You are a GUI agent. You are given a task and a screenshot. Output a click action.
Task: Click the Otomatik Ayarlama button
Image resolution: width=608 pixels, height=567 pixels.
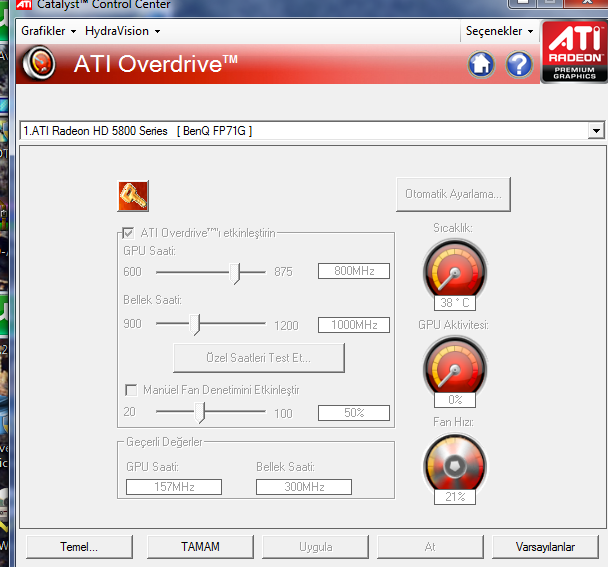tap(453, 194)
